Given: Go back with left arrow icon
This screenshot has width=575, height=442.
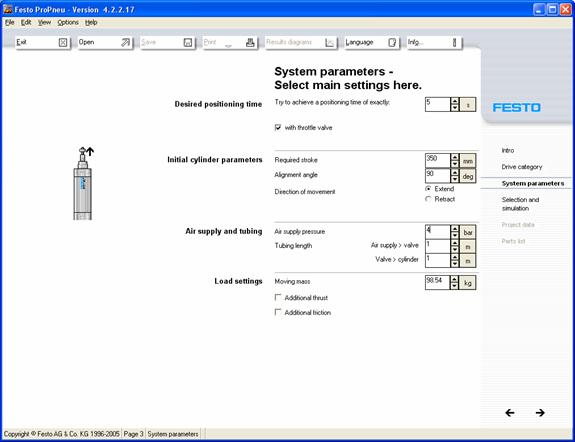Looking at the screenshot, I should tap(510, 413).
